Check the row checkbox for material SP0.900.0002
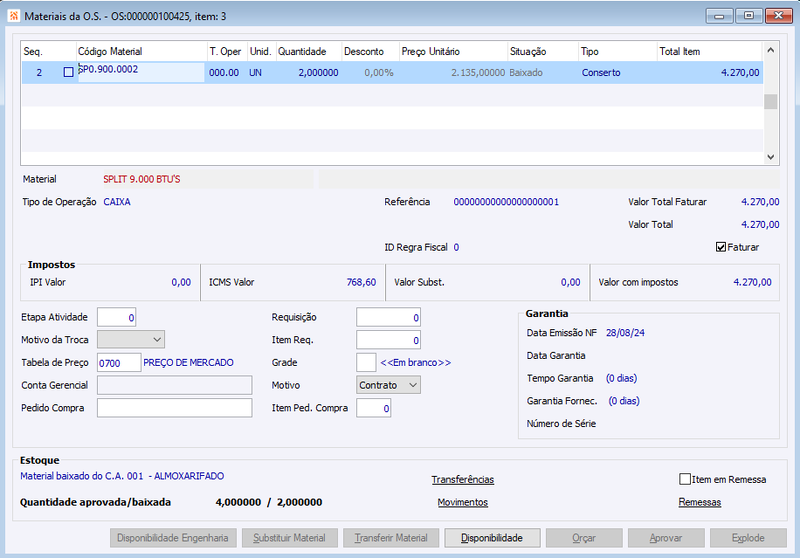Image resolution: width=800 pixels, height=558 pixels. [x=68, y=72]
